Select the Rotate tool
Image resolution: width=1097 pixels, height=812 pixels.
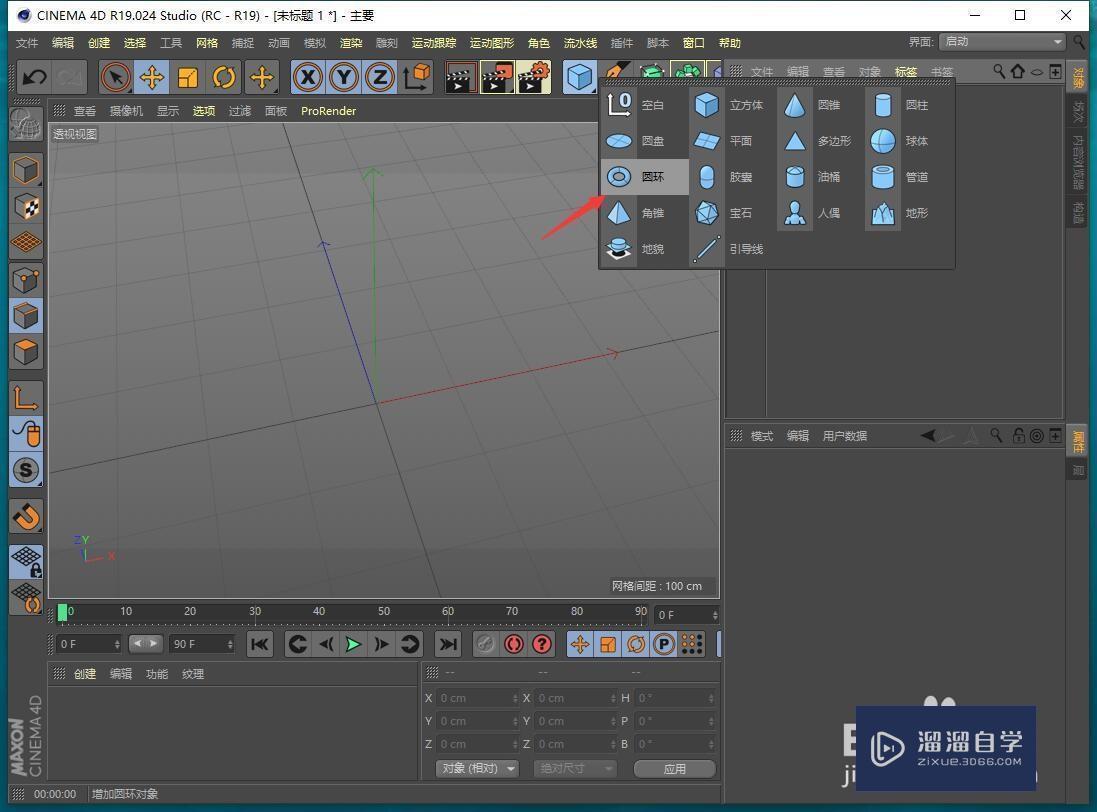[224, 77]
